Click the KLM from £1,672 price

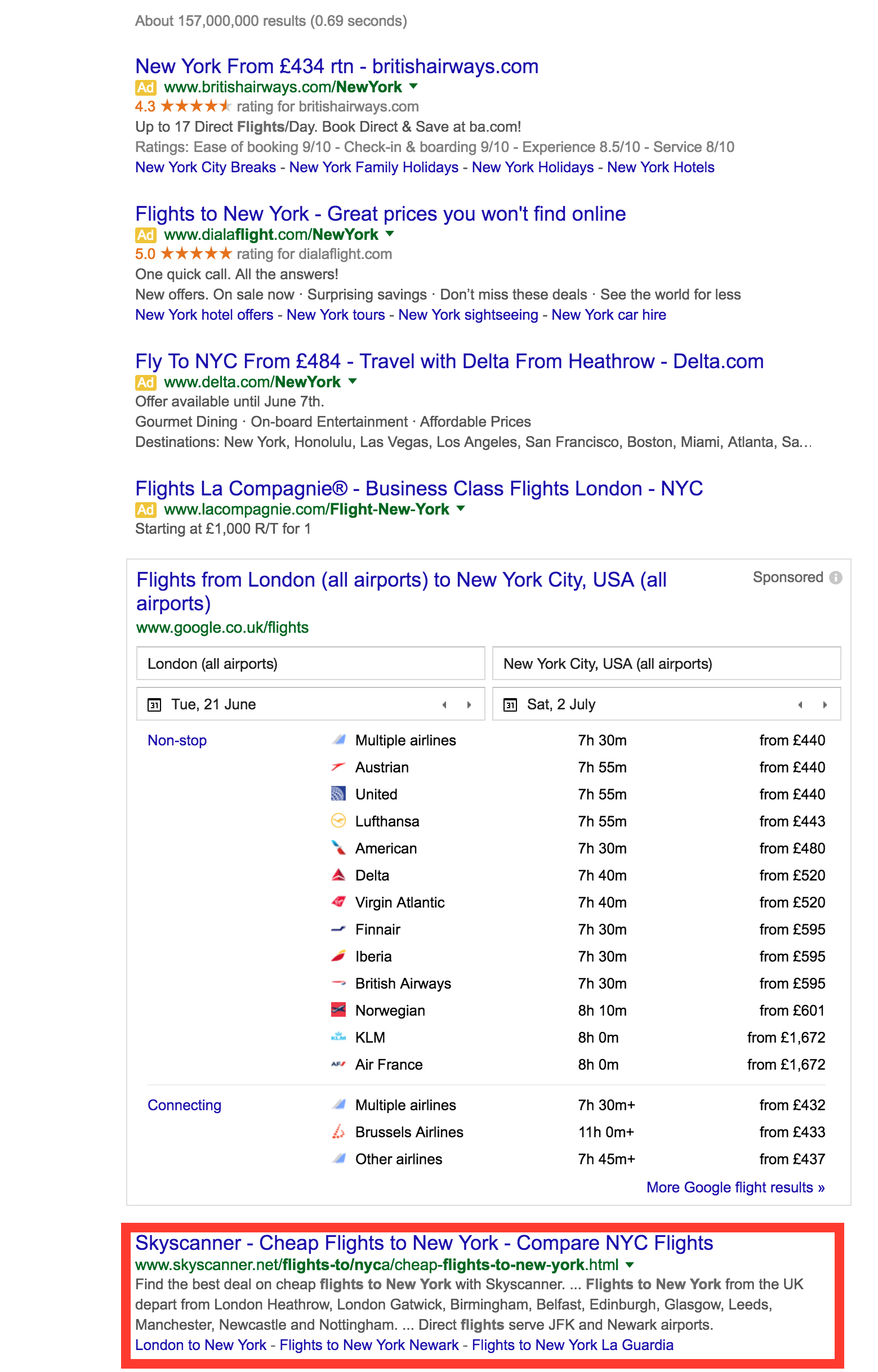[786, 1038]
